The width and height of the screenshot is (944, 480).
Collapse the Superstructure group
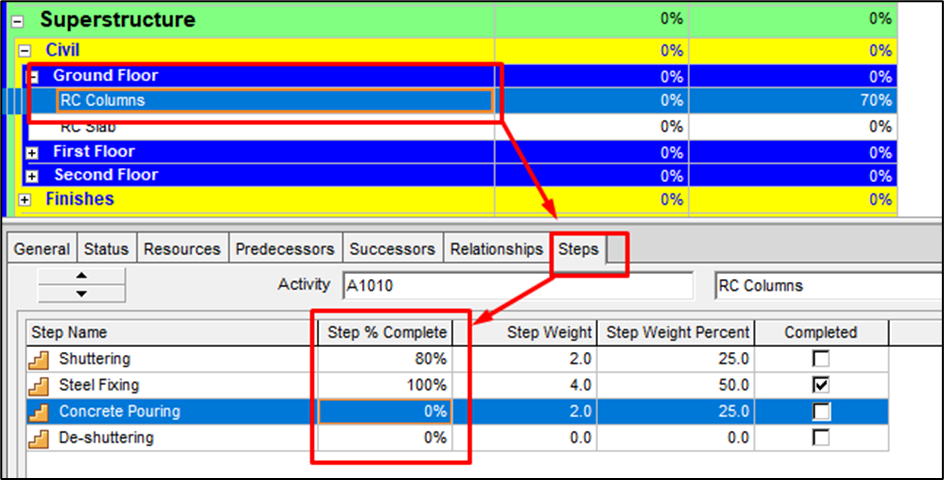point(17,21)
